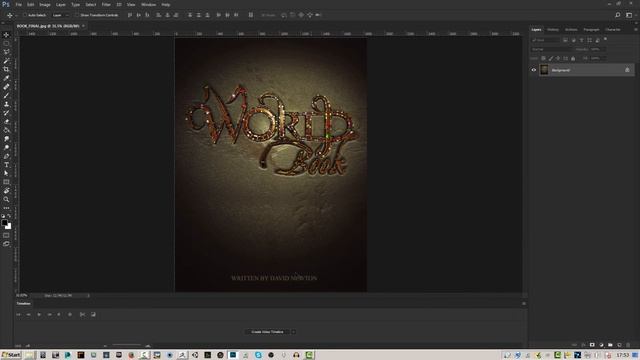Click the background color swatch
Image resolution: width=640 pixels, height=360 pixels.
tap(9, 226)
